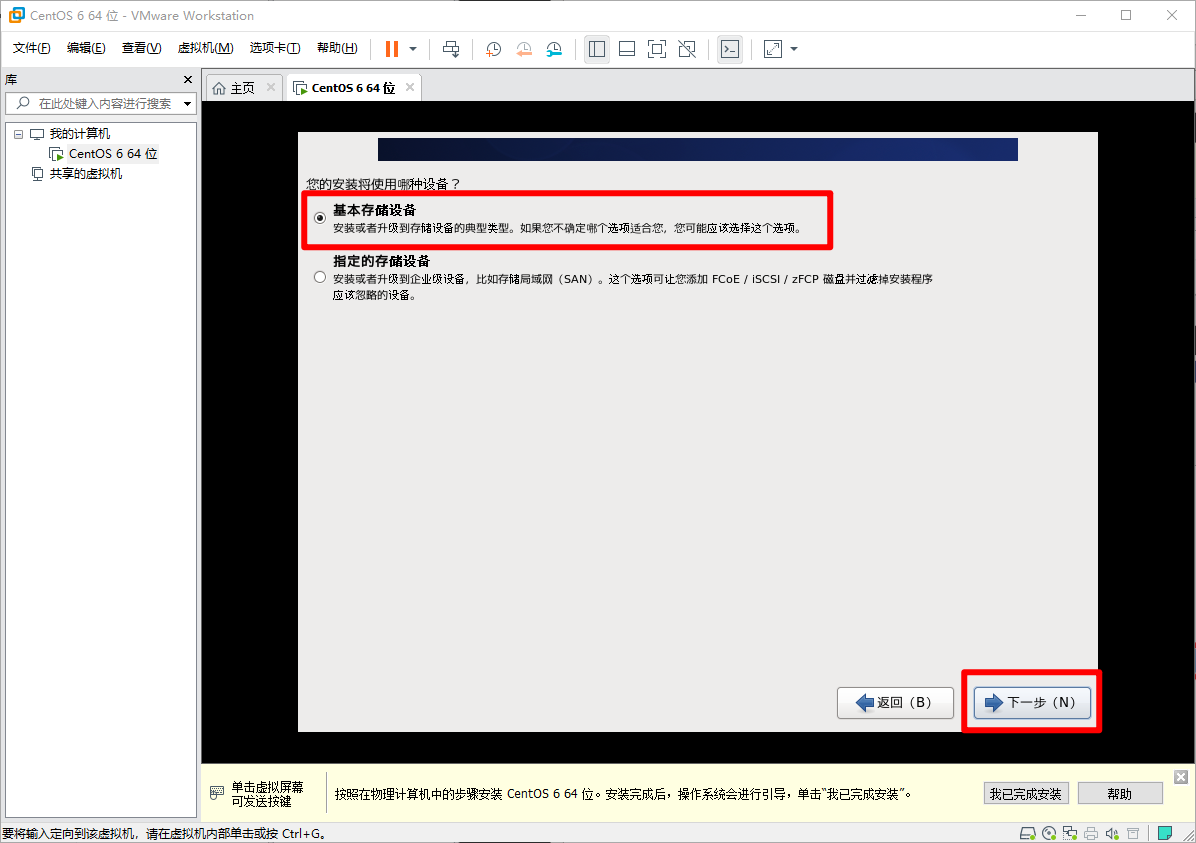Enter full screen mode icon

[657, 49]
